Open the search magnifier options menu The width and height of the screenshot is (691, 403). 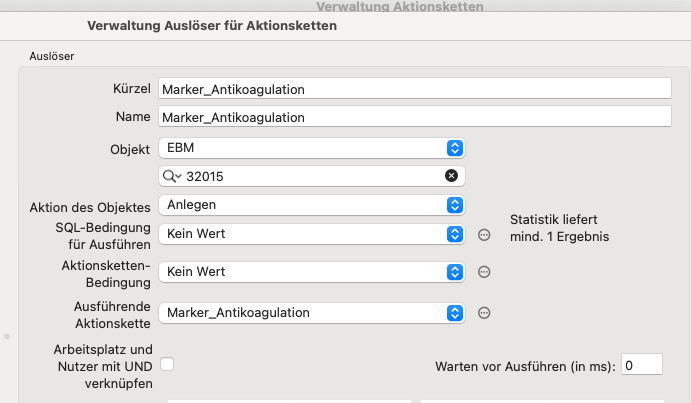pyautogui.click(x=172, y=176)
